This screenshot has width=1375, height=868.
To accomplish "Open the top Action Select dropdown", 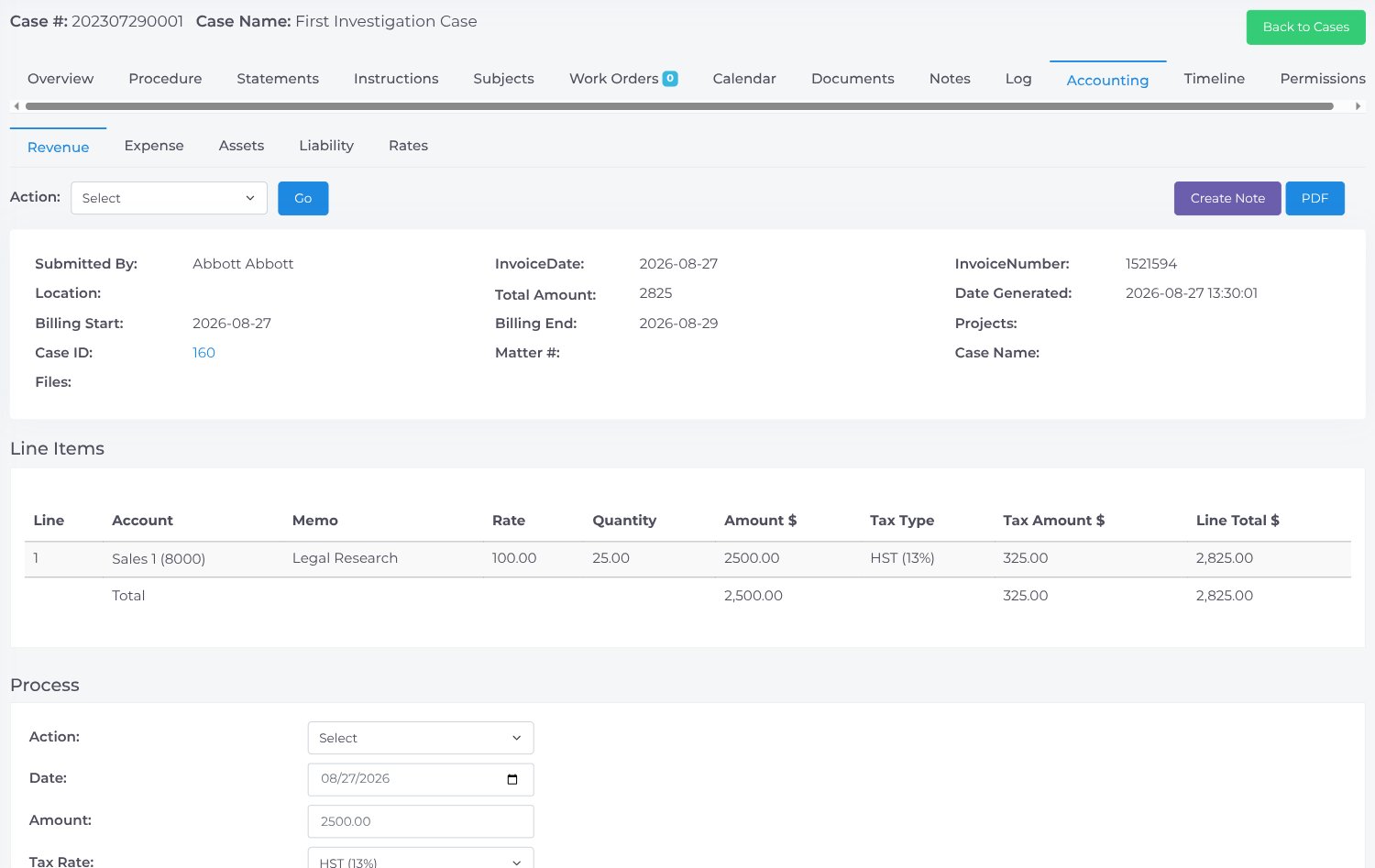I will point(169,198).
